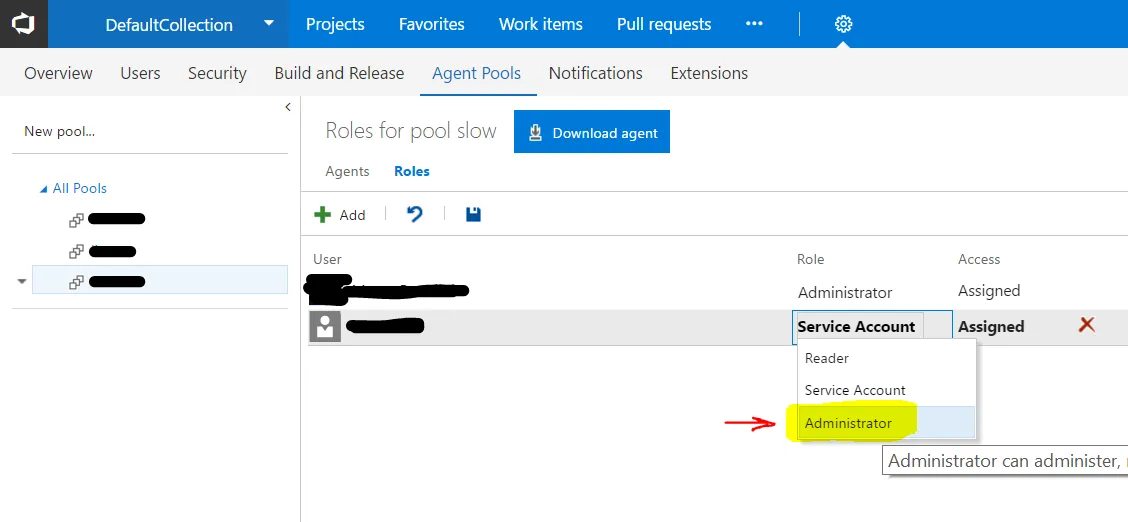Select Administrator from the role dropdown
The width and height of the screenshot is (1128, 522).
(x=849, y=423)
